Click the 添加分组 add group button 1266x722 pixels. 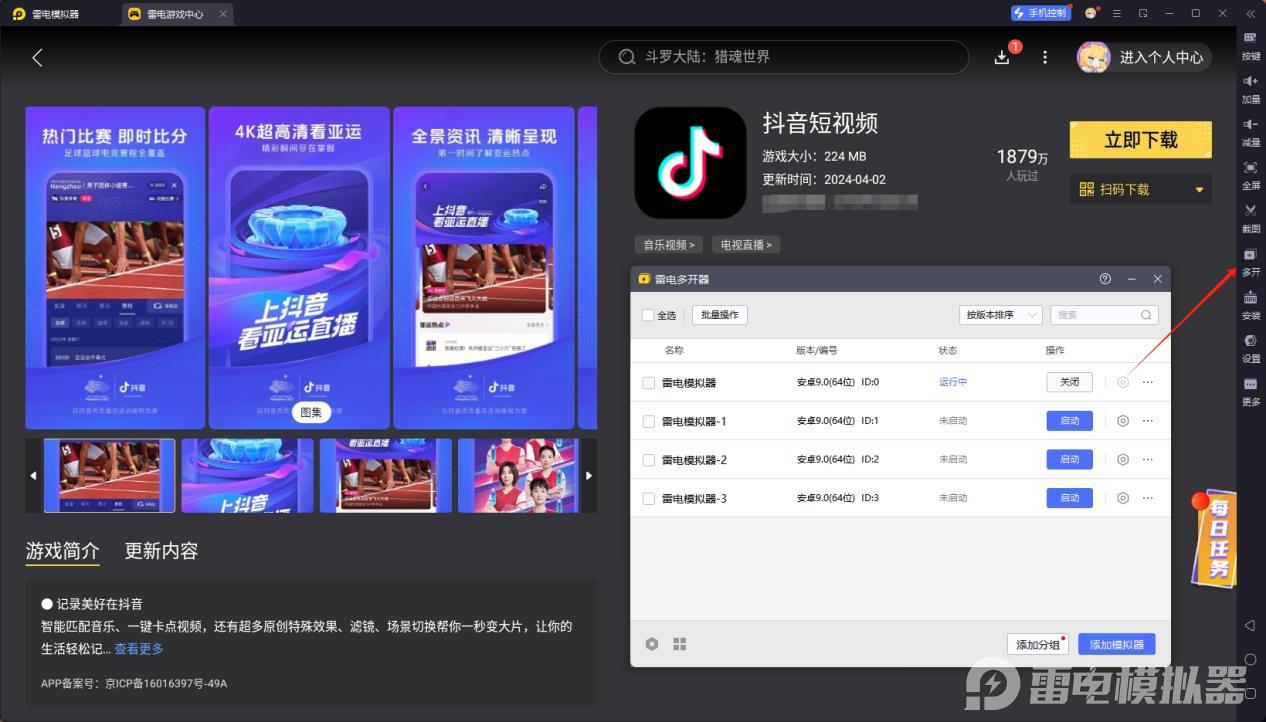click(1038, 645)
